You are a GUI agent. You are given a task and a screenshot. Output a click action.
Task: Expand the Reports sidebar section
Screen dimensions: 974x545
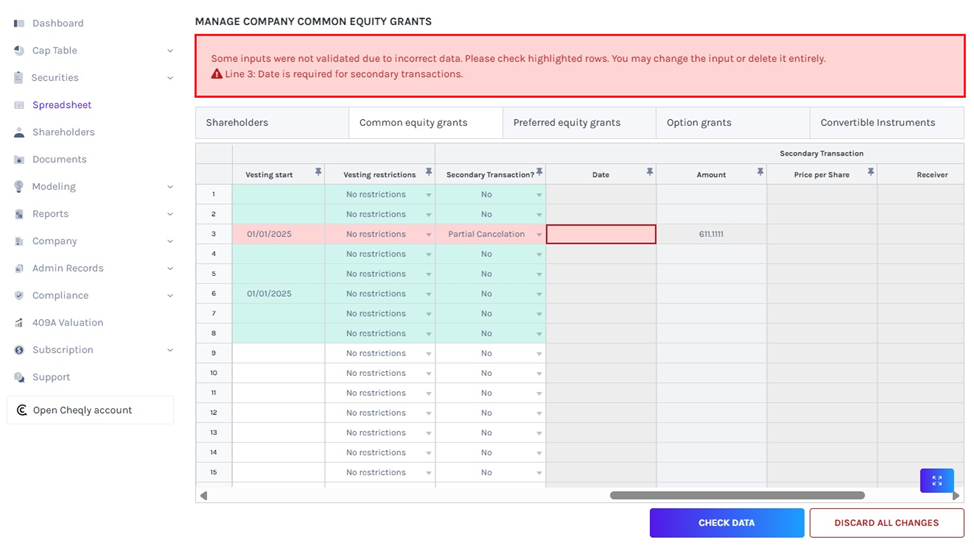tap(170, 214)
